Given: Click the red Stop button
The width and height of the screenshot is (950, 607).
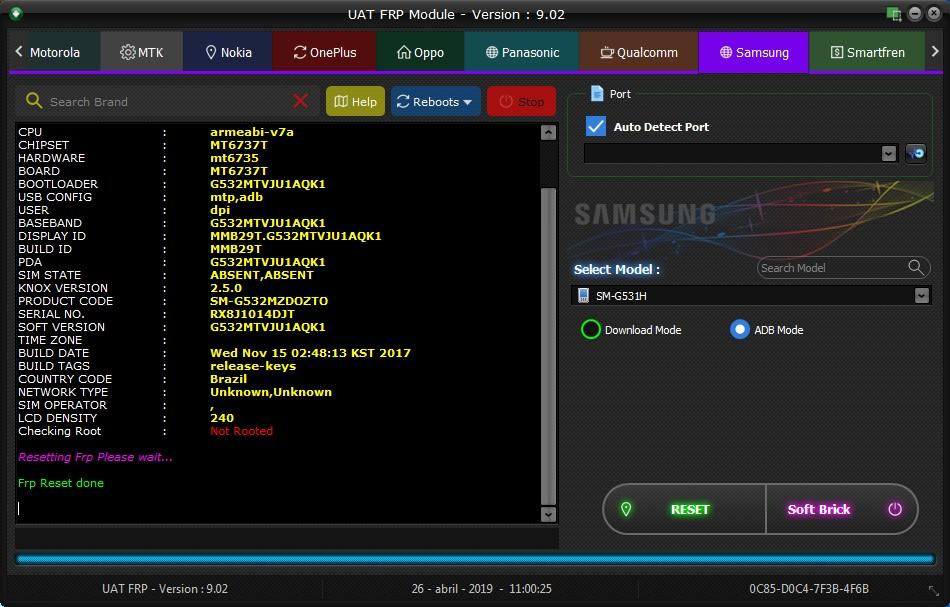Looking at the screenshot, I should [522, 101].
